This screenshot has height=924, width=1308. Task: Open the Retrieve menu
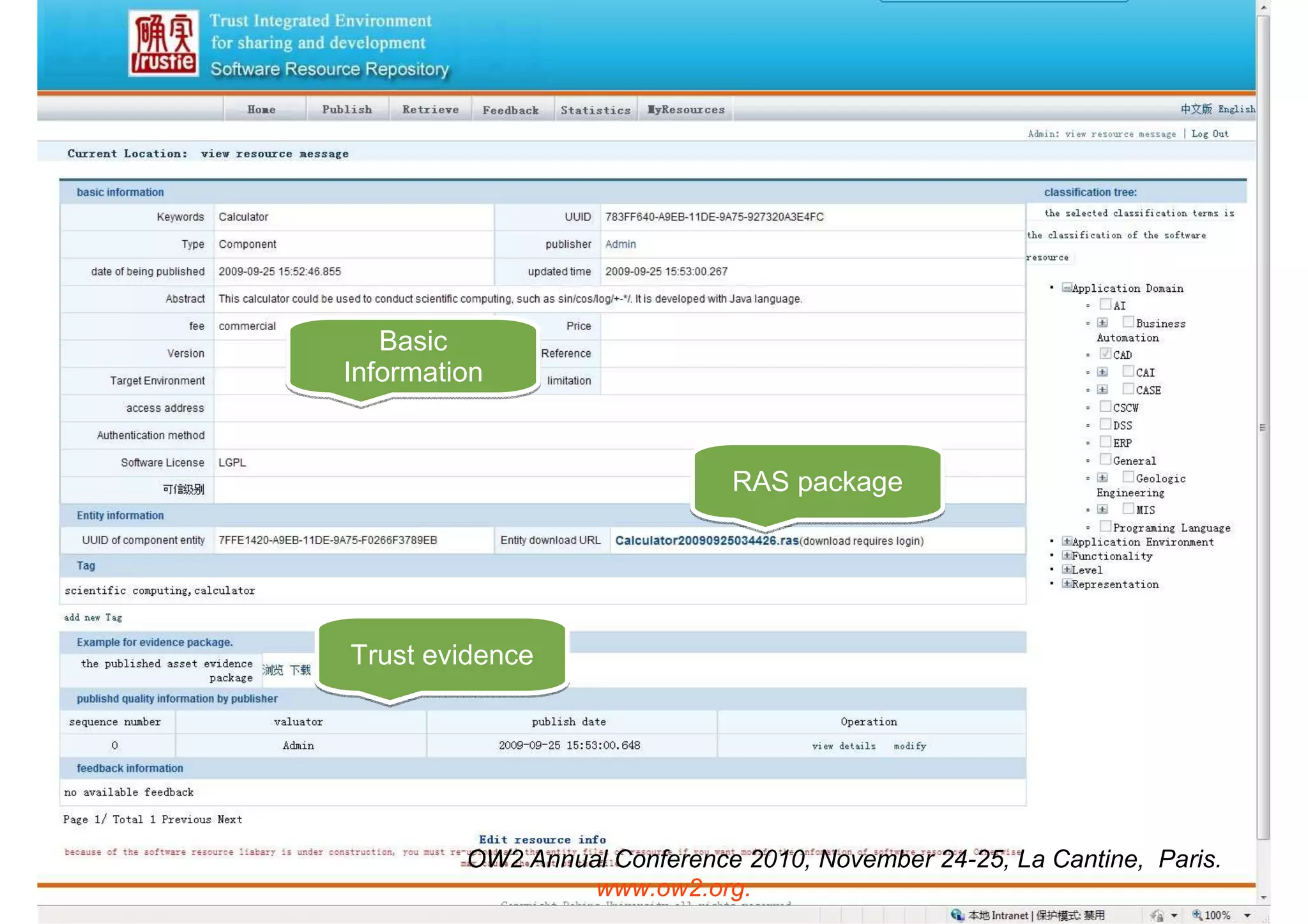[x=430, y=110]
